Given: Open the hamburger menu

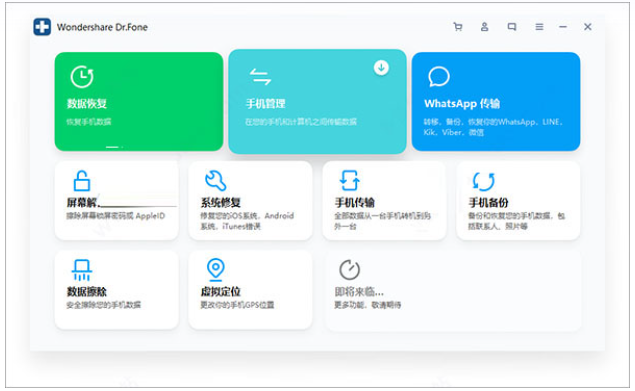Looking at the screenshot, I should (539, 27).
